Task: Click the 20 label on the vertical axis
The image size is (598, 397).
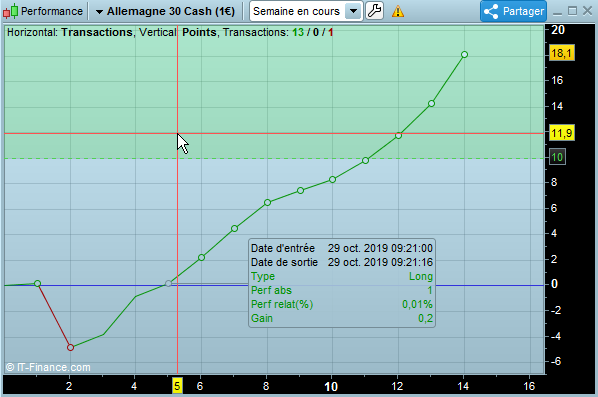Action: tap(558, 30)
